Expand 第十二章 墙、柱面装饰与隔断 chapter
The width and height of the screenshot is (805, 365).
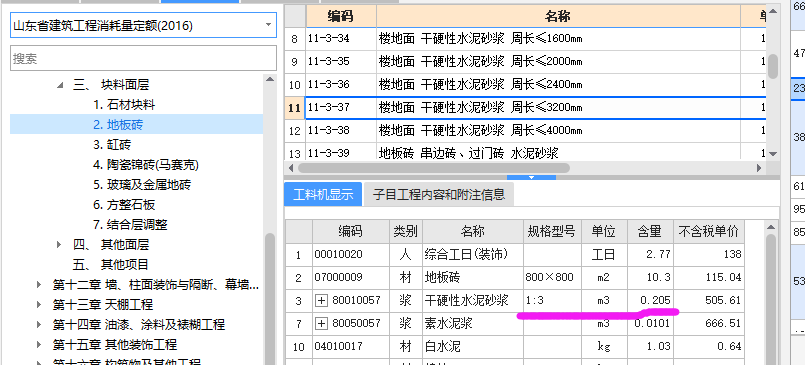[40, 284]
